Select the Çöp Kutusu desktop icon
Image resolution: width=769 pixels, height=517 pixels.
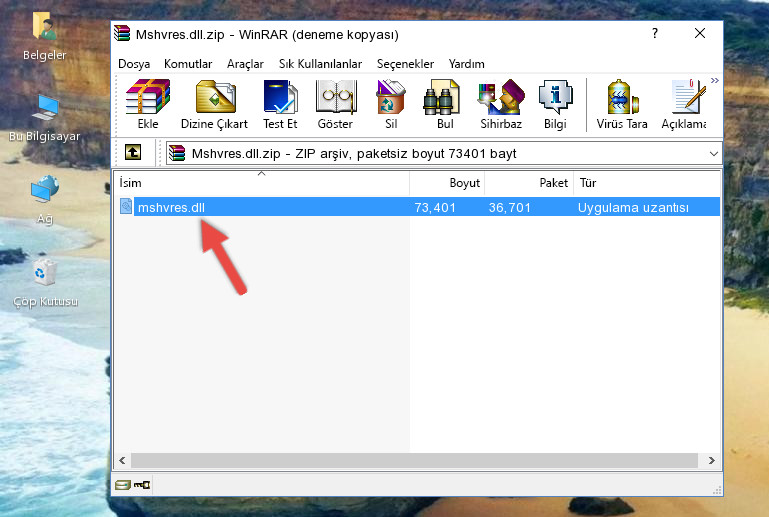click(x=45, y=283)
